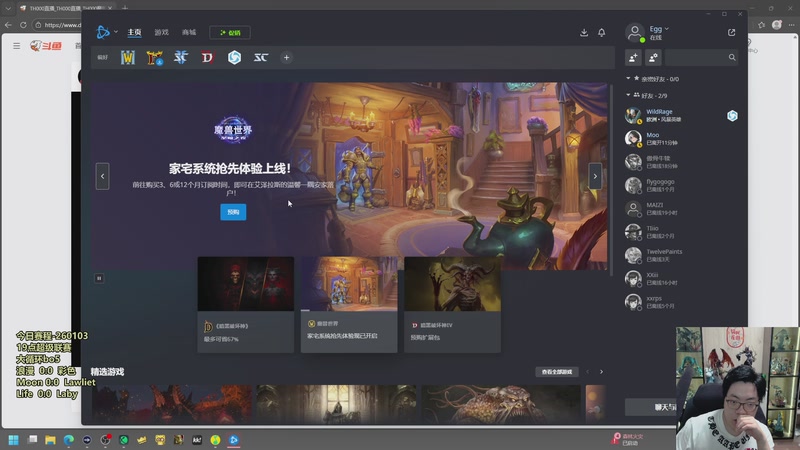
Task: Select the Heroes of the Storm favorite icon
Action: click(x=234, y=58)
